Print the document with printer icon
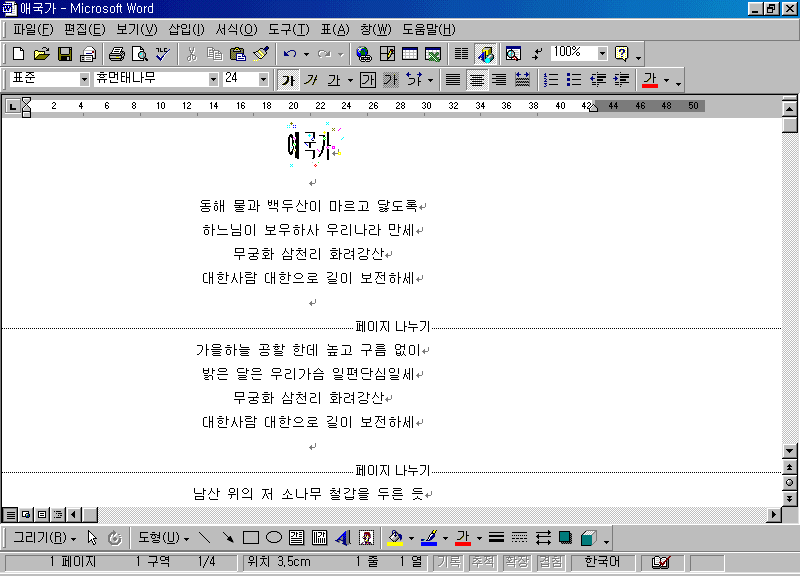This screenshot has height=576, width=800. [x=116, y=54]
